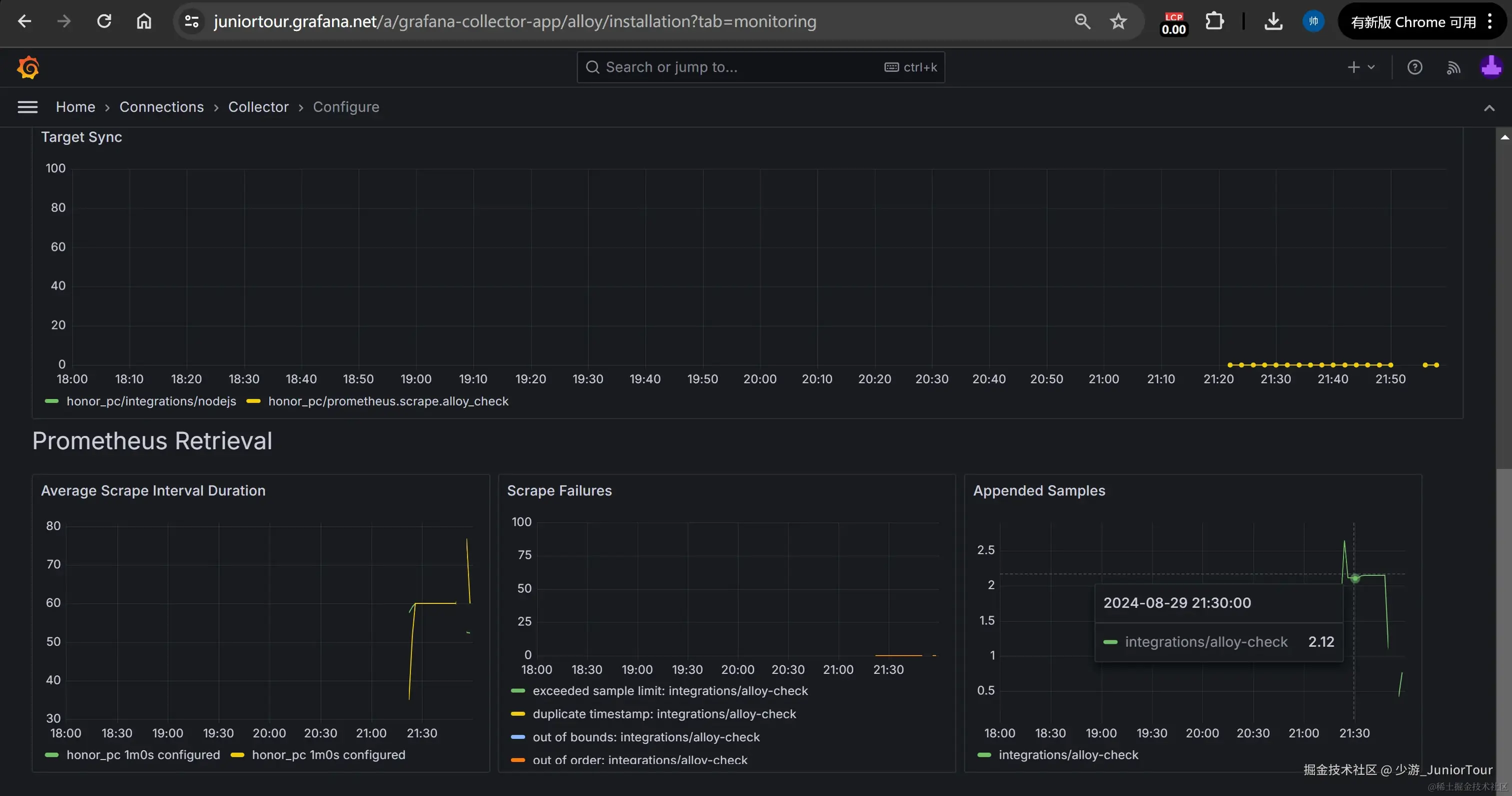Viewport: 1512px width, 796px height.
Task: Reload the current page
Action: (x=103, y=21)
